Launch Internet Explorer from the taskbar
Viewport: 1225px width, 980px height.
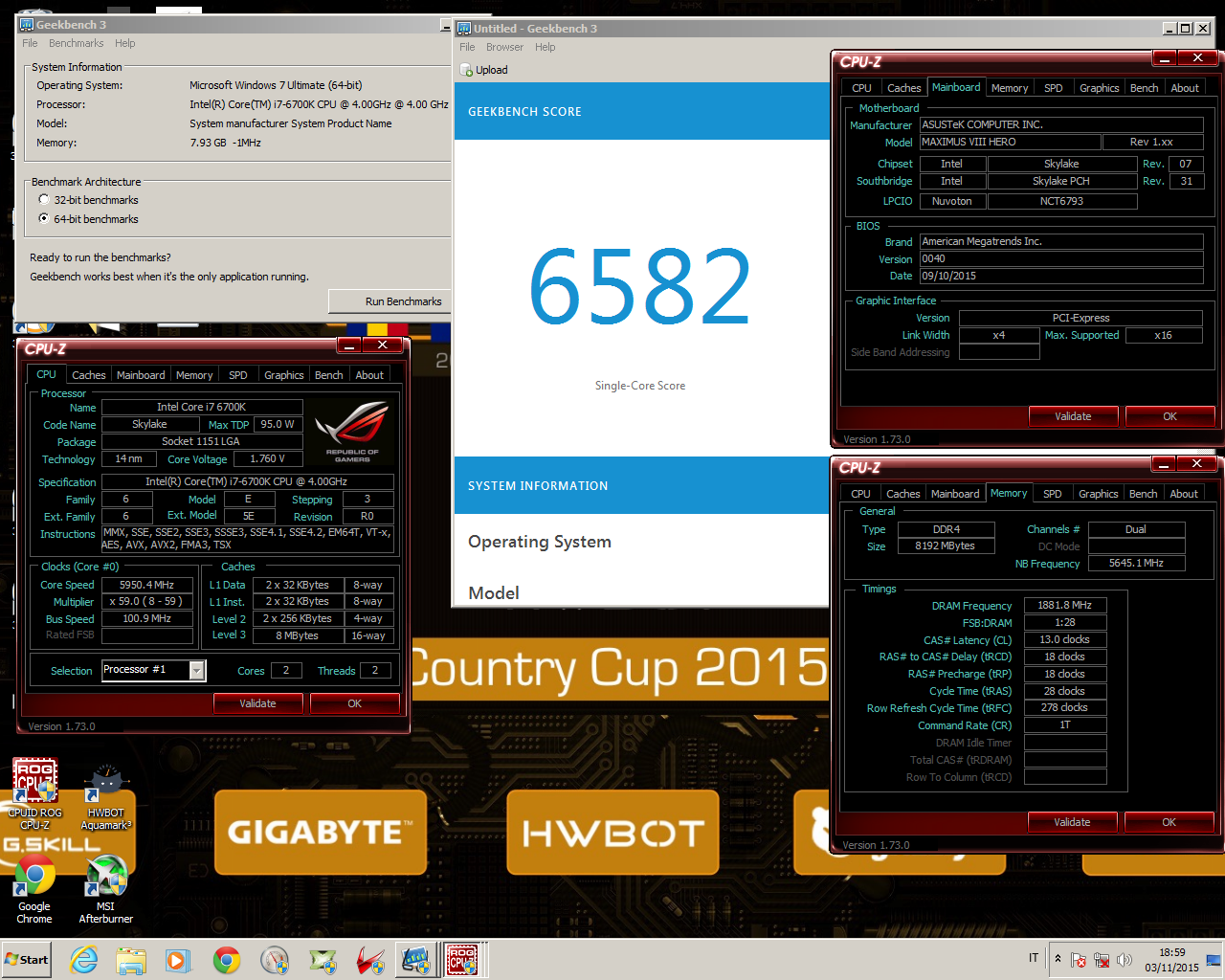click(84, 960)
